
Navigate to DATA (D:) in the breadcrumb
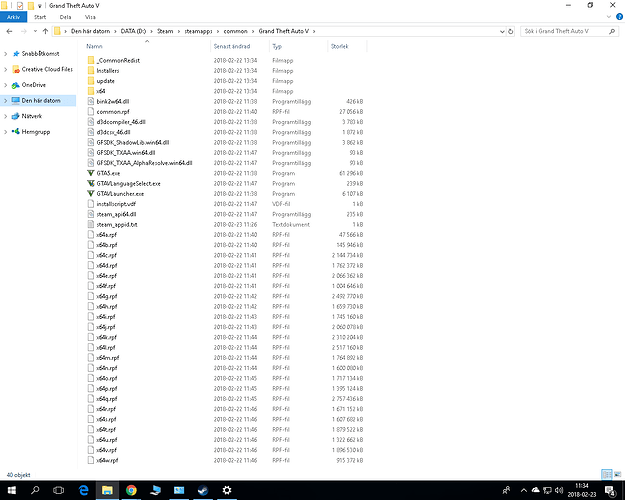tap(134, 31)
